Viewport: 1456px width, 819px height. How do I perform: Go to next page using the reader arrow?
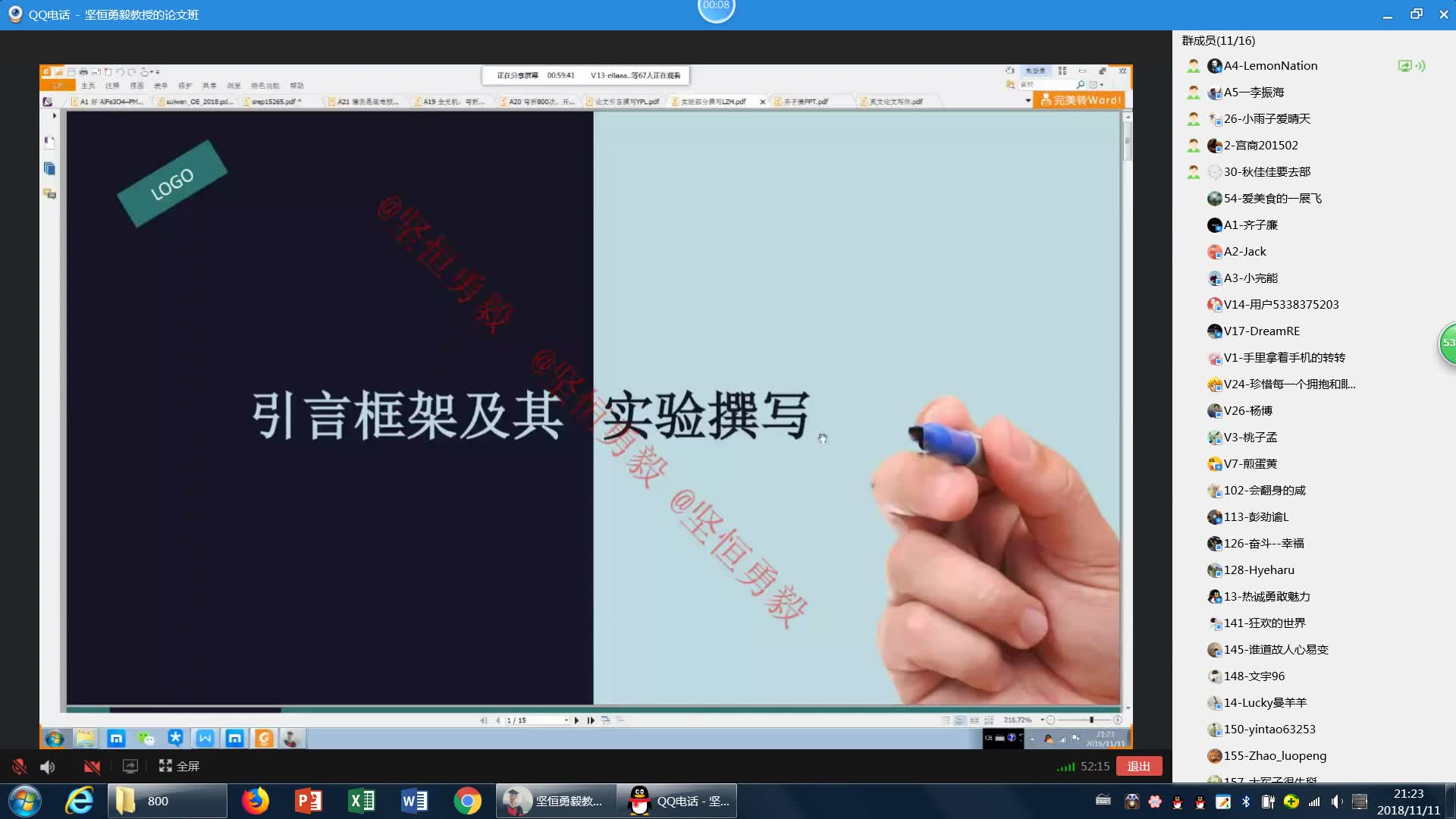(576, 720)
